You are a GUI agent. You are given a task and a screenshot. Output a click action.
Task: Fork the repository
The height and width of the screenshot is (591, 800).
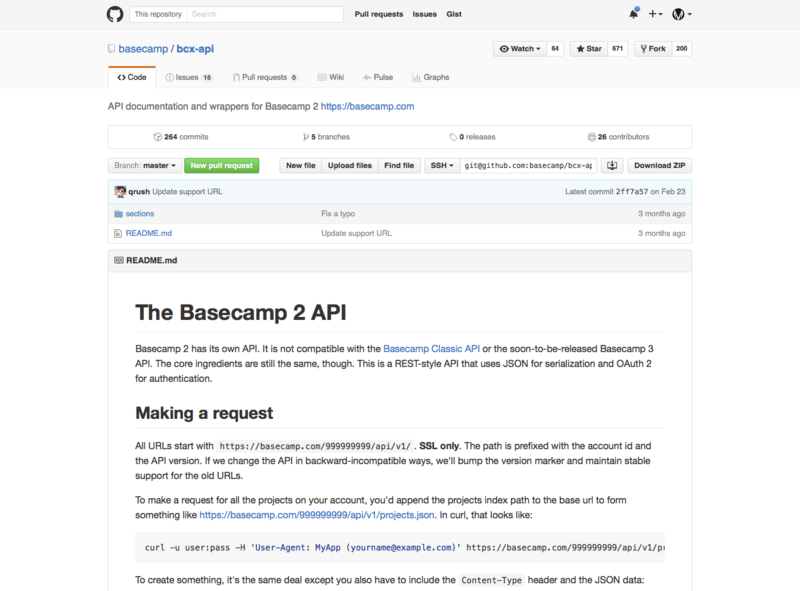[653, 48]
